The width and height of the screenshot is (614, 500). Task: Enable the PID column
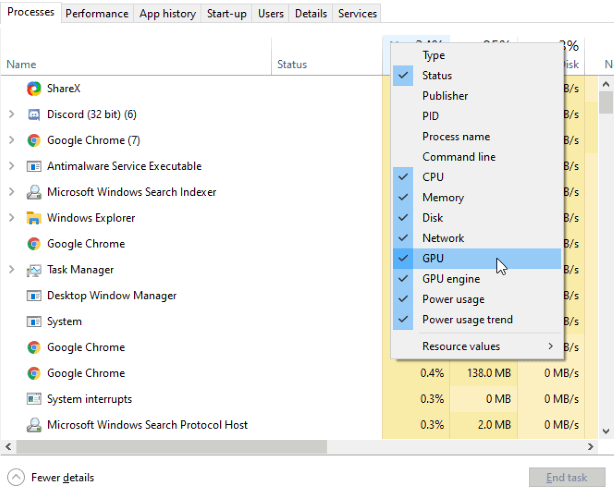tap(477, 116)
